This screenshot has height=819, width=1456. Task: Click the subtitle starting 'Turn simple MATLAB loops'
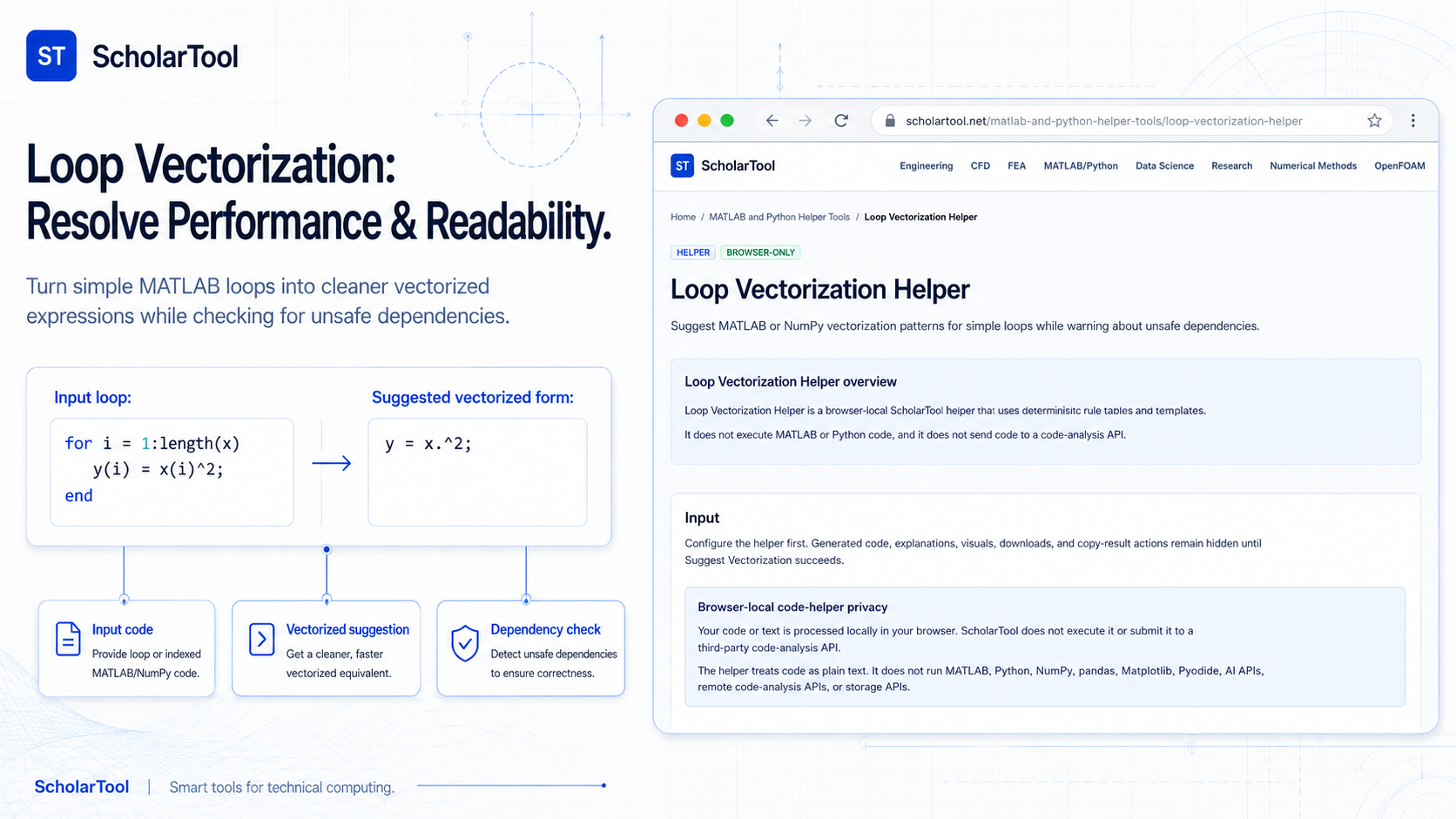click(268, 301)
